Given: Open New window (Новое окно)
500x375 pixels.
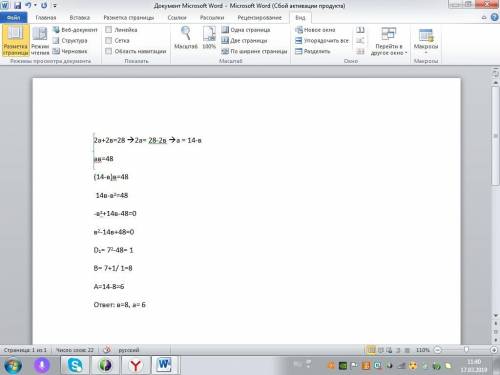Looking at the screenshot, I should (315, 30).
